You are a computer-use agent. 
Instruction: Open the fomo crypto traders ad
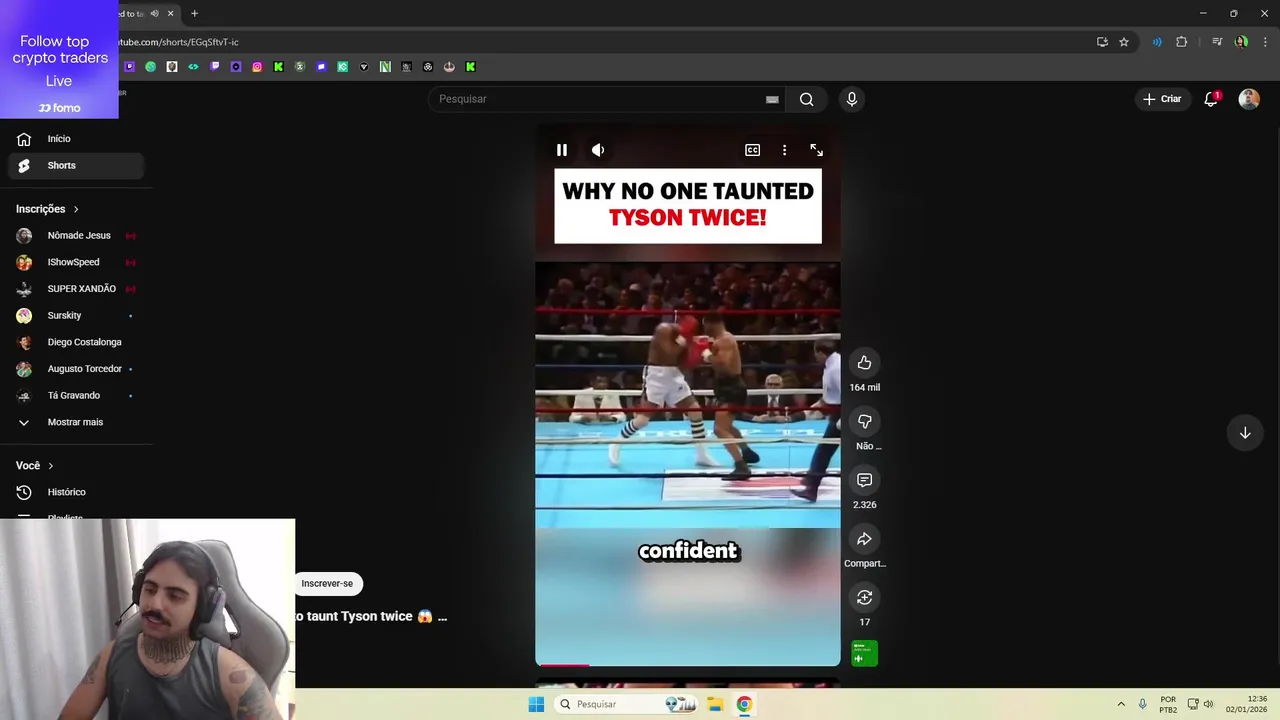pyautogui.click(x=59, y=59)
